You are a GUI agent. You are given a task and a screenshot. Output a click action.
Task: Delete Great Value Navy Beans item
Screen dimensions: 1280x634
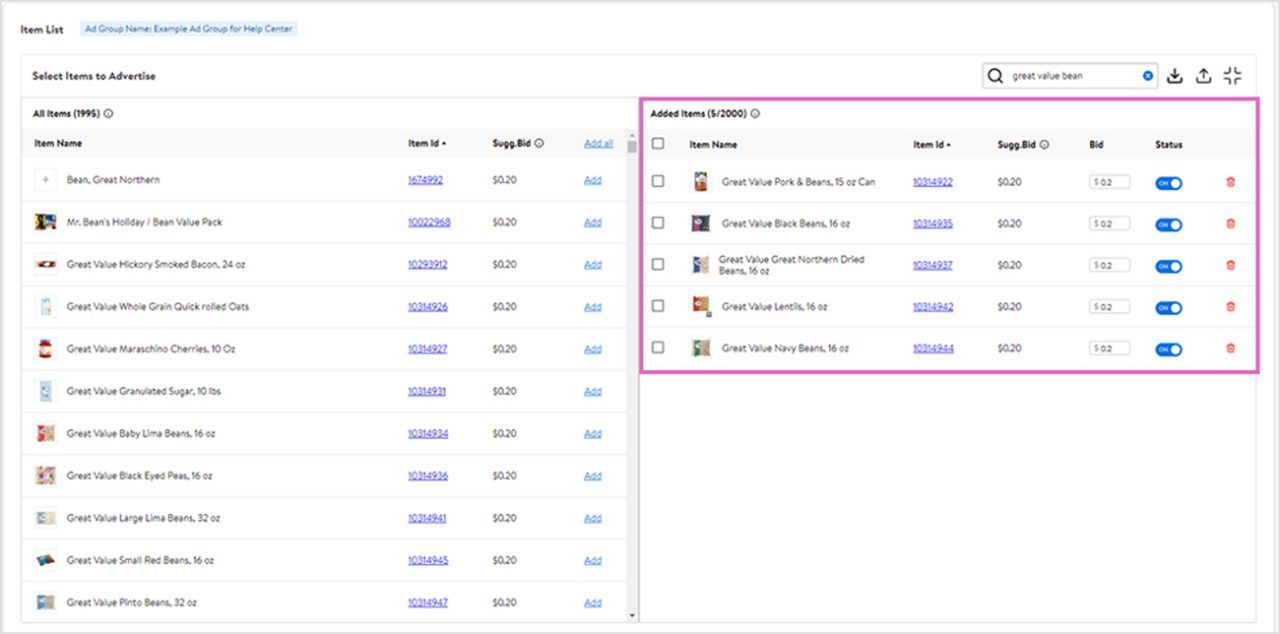[x=1230, y=349]
